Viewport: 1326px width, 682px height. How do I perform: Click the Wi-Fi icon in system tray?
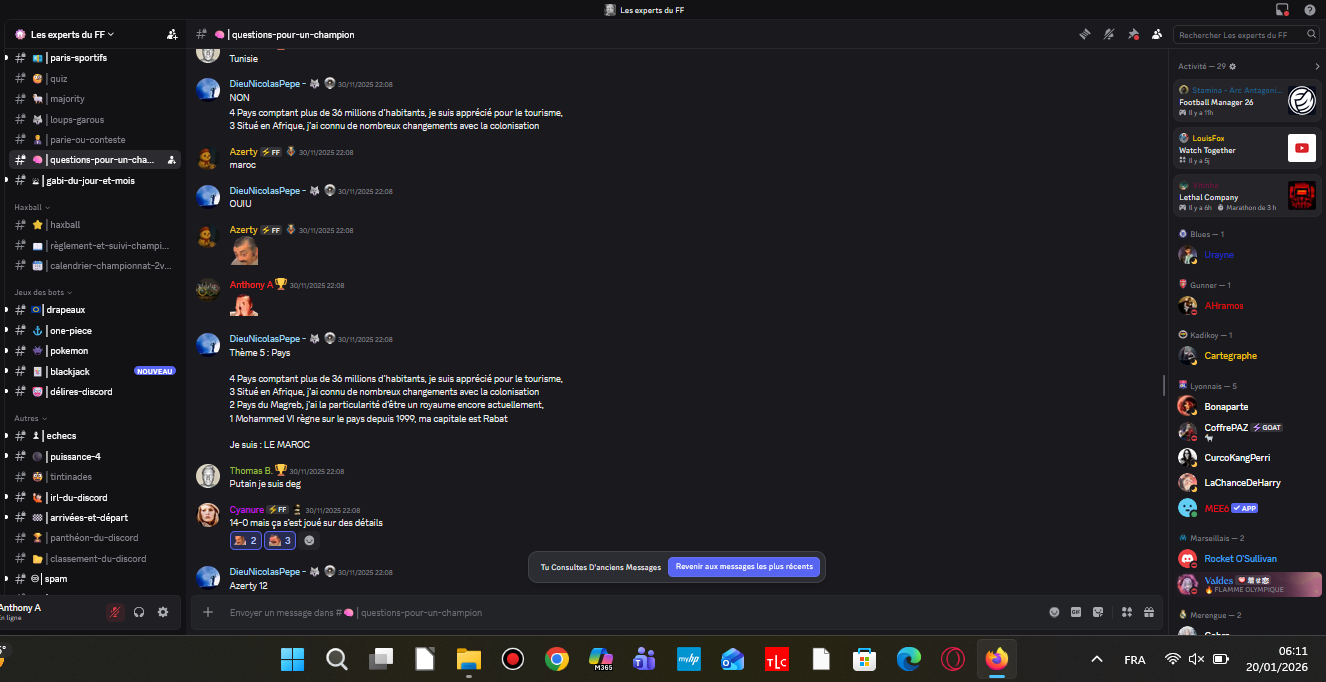(1173, 660)
